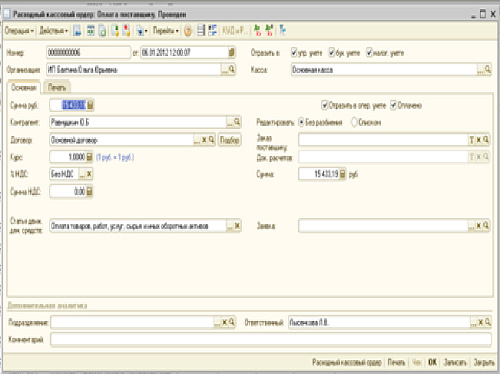Open magnifier icon in Контрагент field
Viewport: 500px width, 377px height.
point(237,122)
